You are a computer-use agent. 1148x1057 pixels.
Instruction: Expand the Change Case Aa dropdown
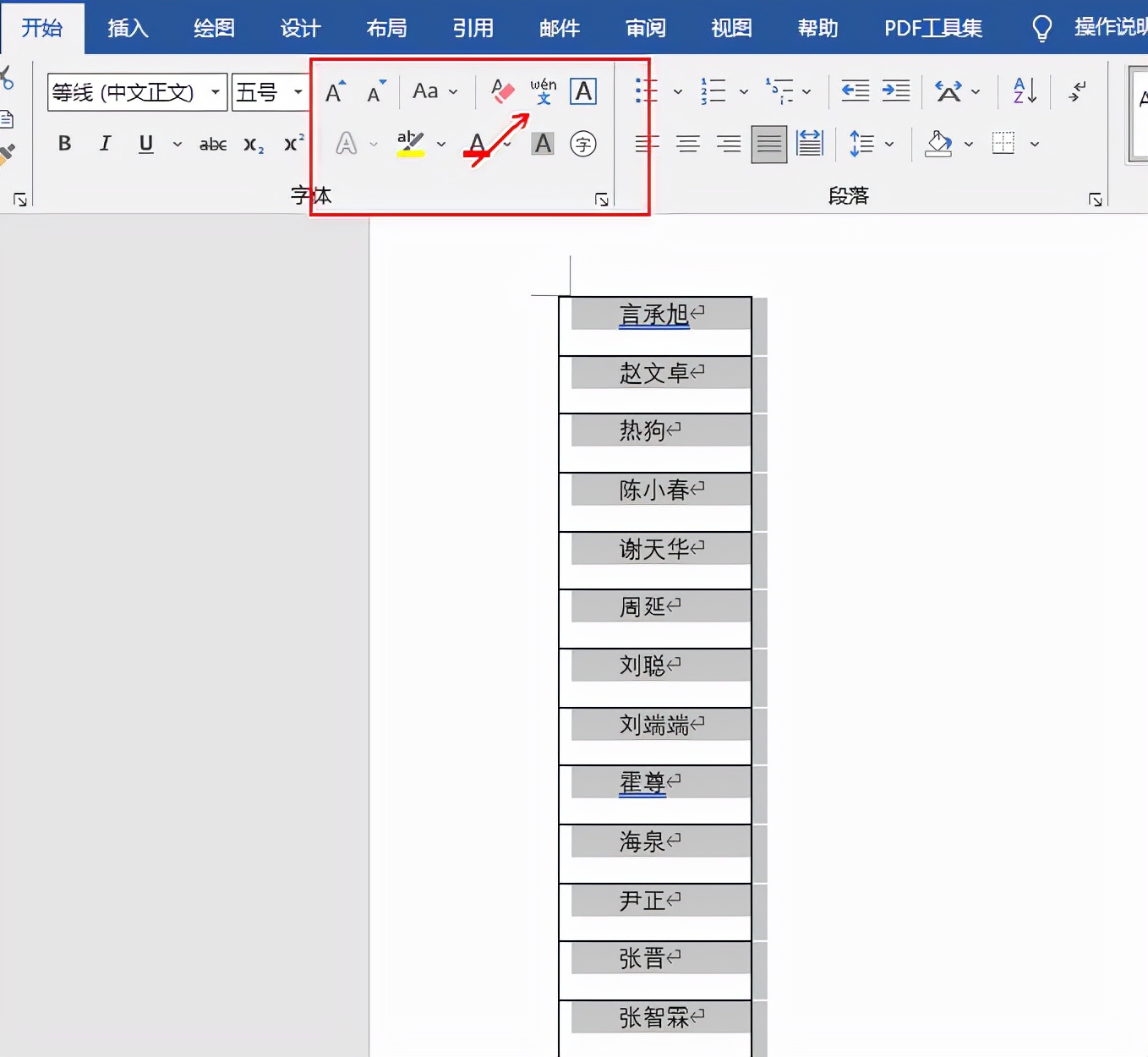[435, 91]
